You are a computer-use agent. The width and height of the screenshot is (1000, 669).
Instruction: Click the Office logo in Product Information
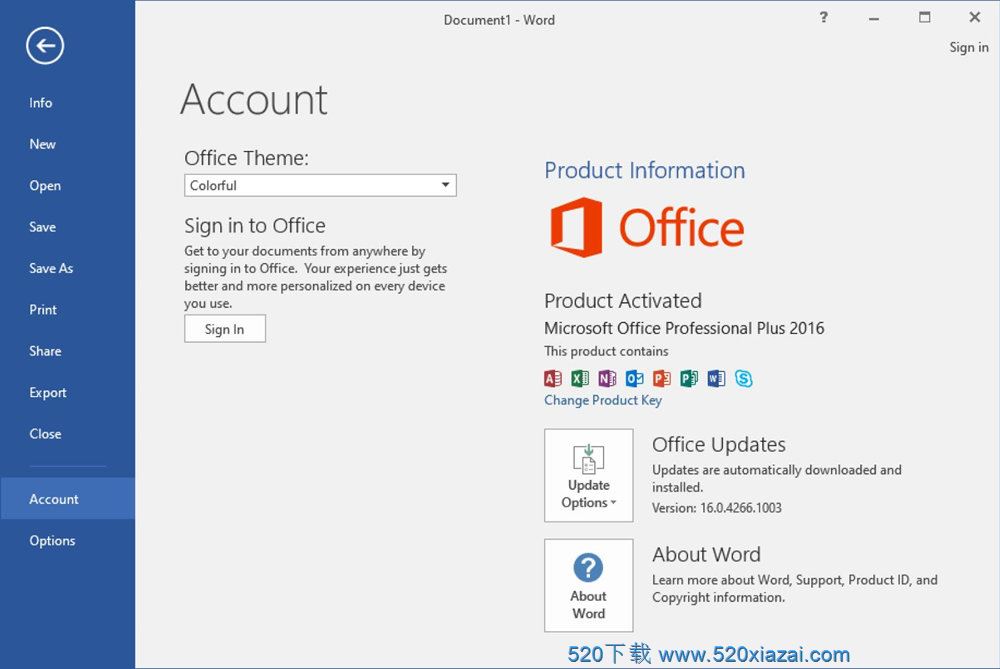pyautogui.click(x=647, y=228)
